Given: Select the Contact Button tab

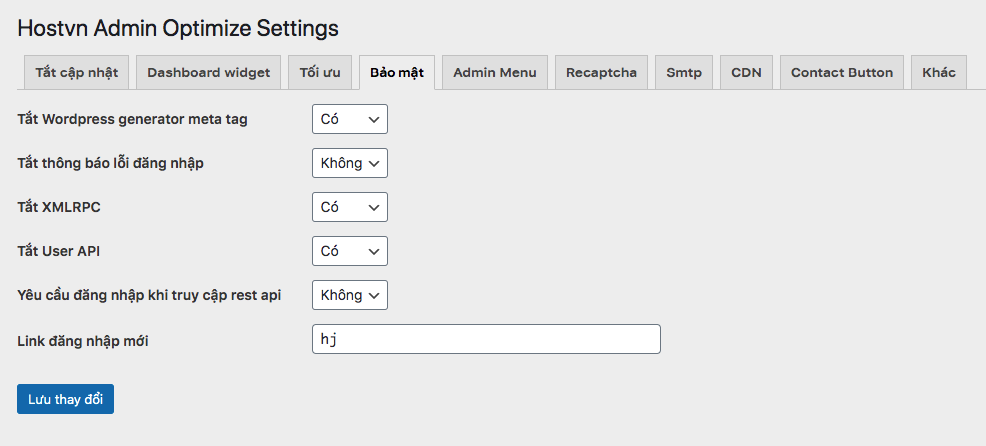Looking at the screenshot, I should 842,72.
